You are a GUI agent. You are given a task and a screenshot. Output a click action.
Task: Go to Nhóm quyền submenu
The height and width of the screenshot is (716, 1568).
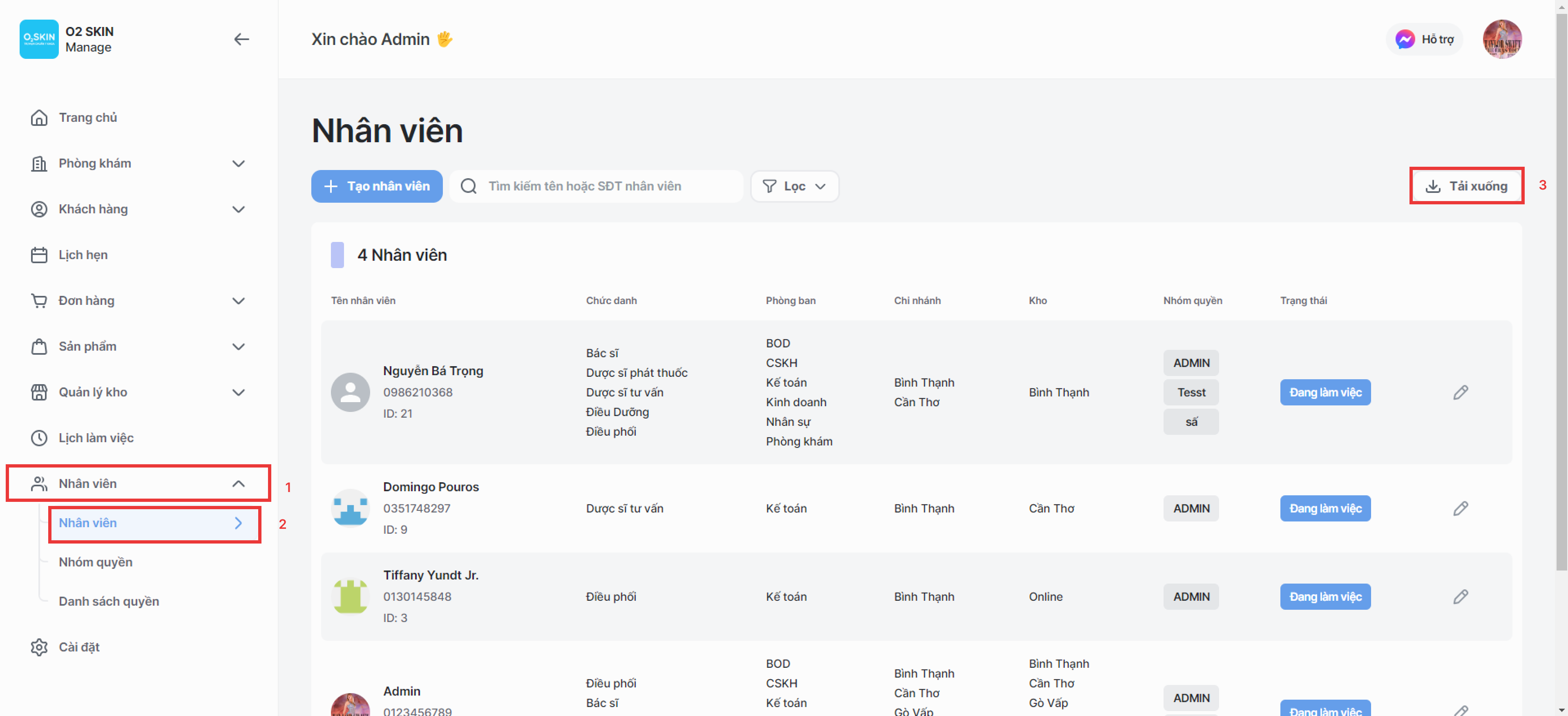coord(96,562)
